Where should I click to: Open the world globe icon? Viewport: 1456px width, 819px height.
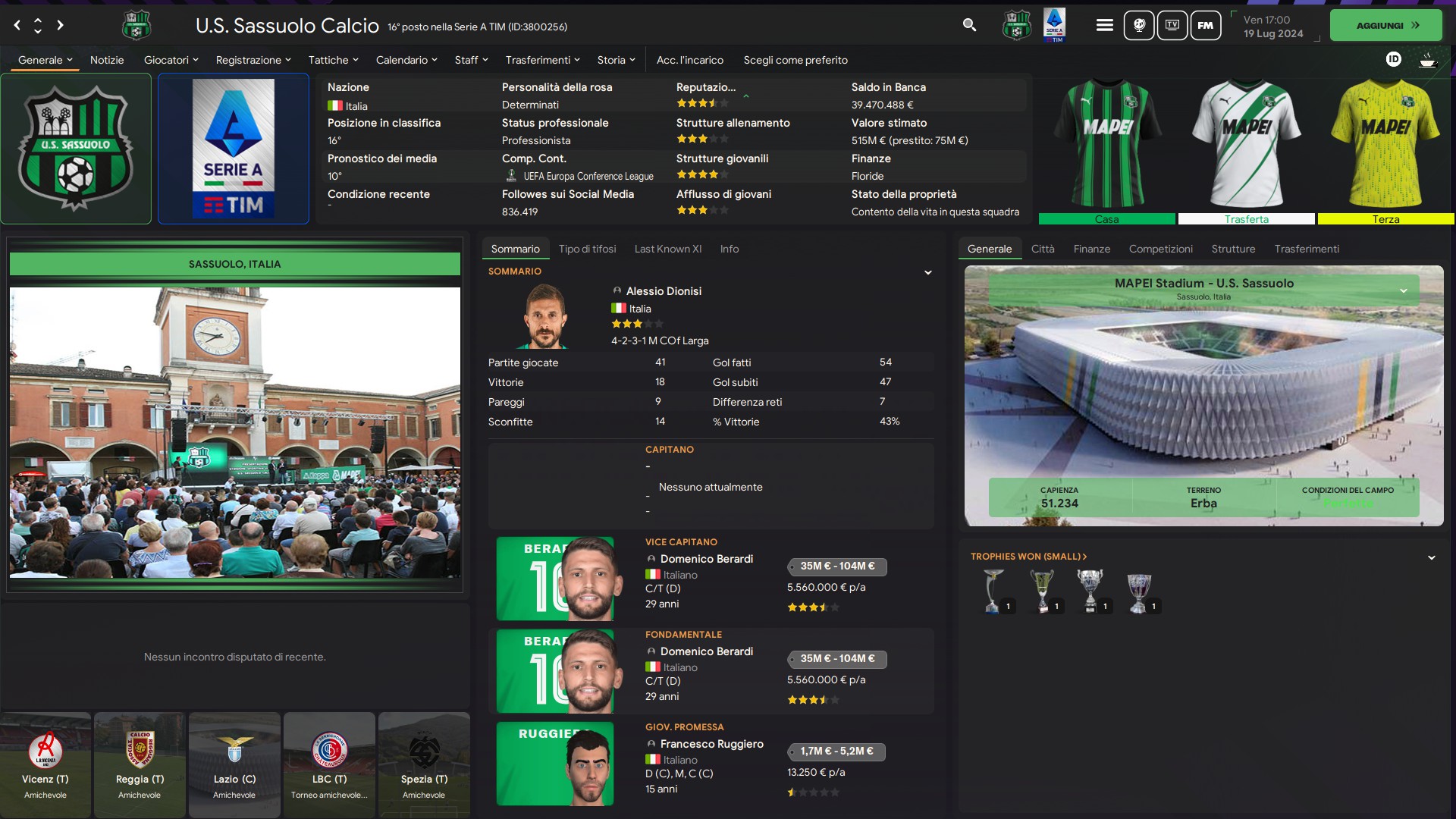tap(1138, 25)
